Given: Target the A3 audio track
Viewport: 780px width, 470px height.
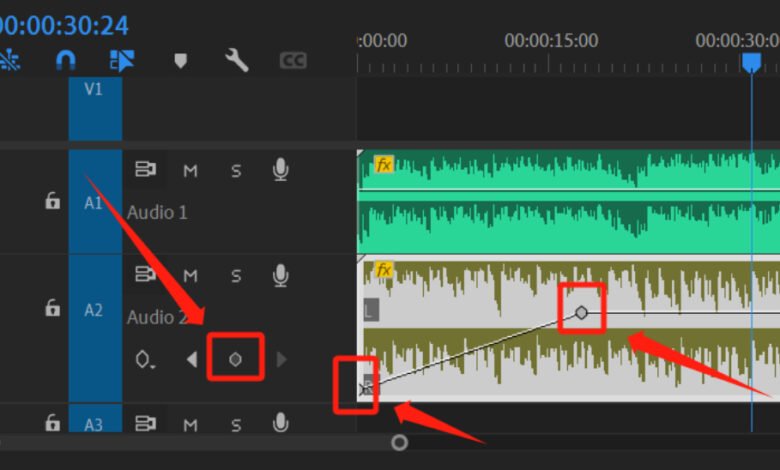Looking at the screenshot, I should pyautogui.click(x=95, y=418).
